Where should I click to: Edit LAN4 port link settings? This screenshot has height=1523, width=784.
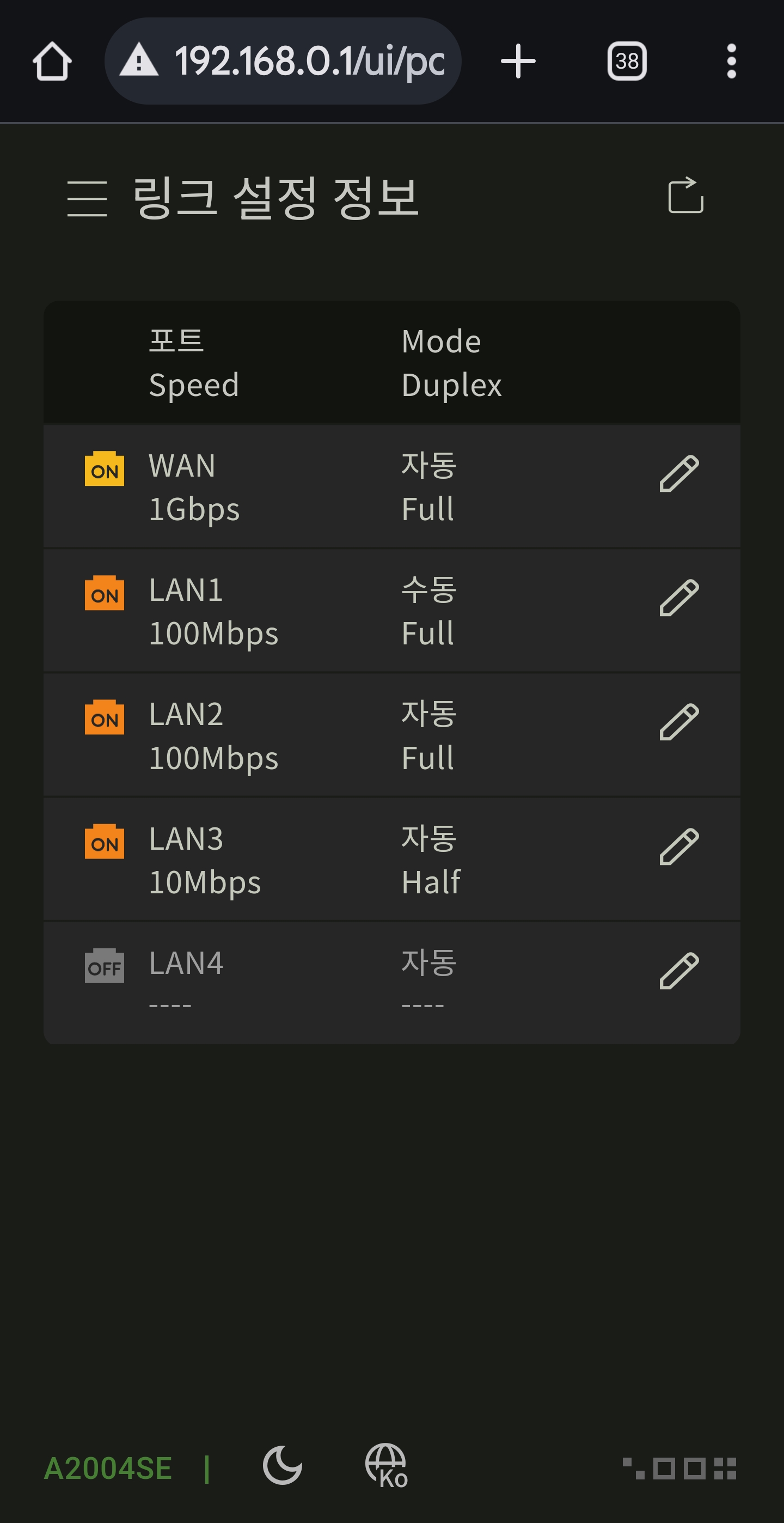(679, 971)
